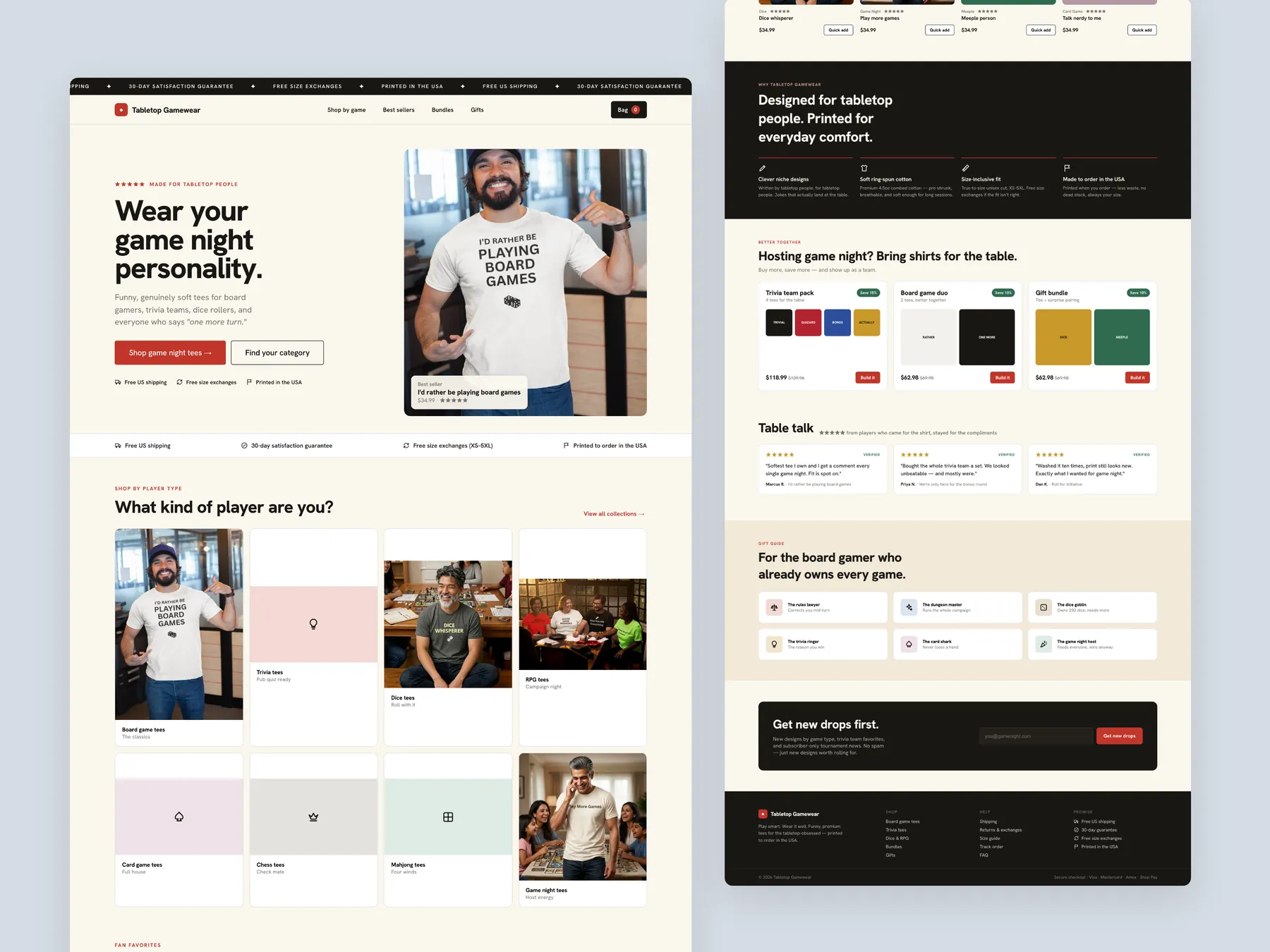Click Shop game night tees button
The width and height of the screenshot is (1270, 952).
(170, 353)
